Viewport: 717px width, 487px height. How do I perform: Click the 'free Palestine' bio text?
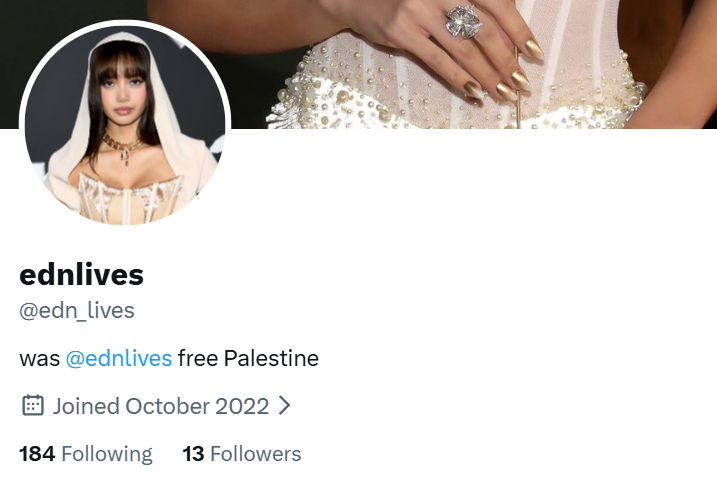click(x=248, y=358)
